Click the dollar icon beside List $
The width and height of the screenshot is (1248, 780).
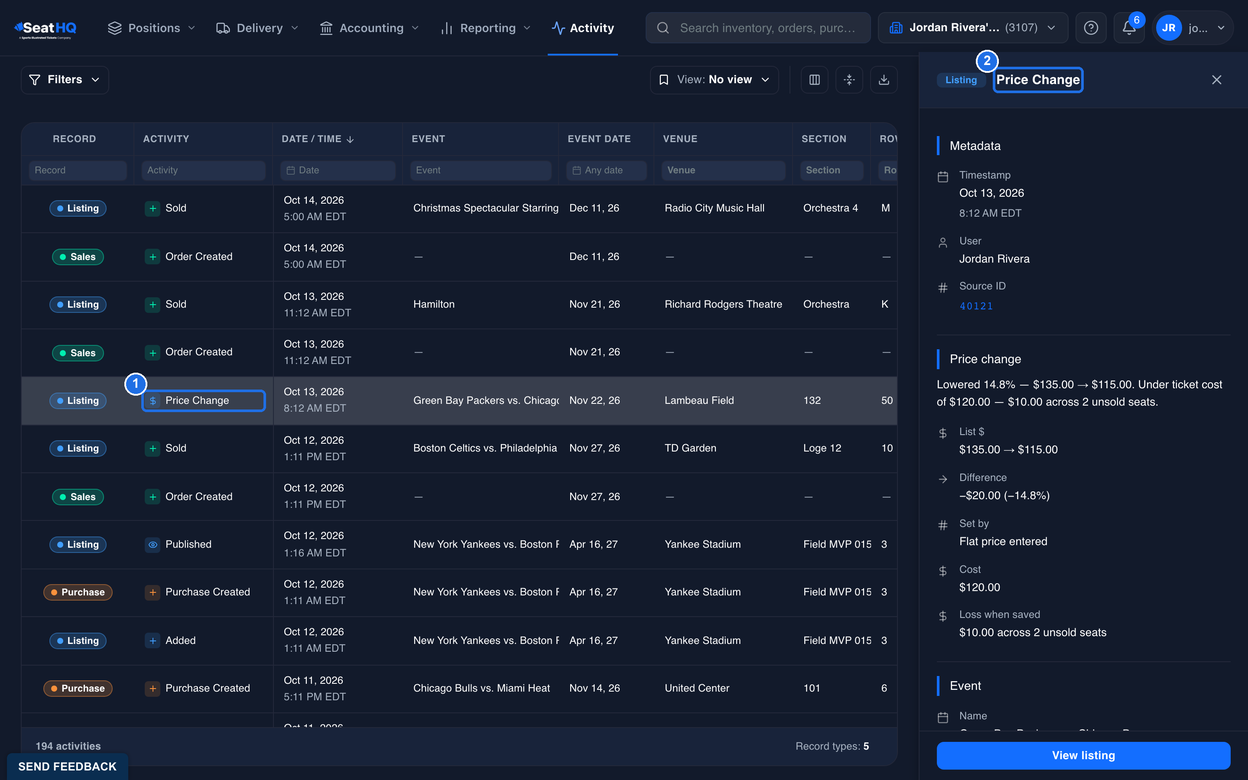click(x=943, y=433)
